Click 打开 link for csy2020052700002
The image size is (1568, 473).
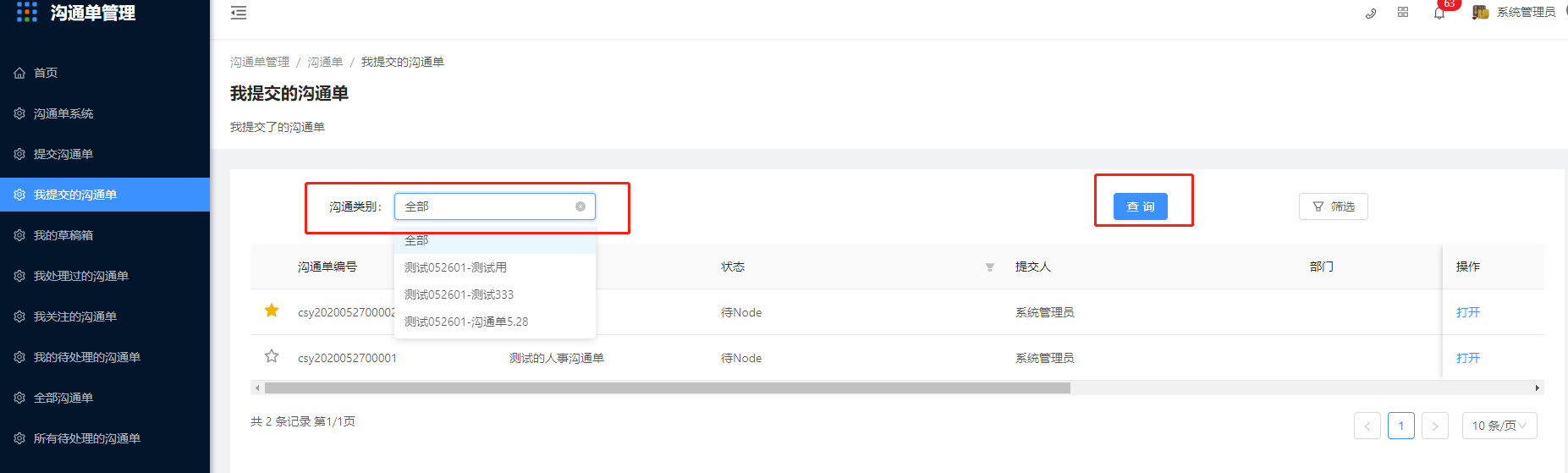[1468, 312]
